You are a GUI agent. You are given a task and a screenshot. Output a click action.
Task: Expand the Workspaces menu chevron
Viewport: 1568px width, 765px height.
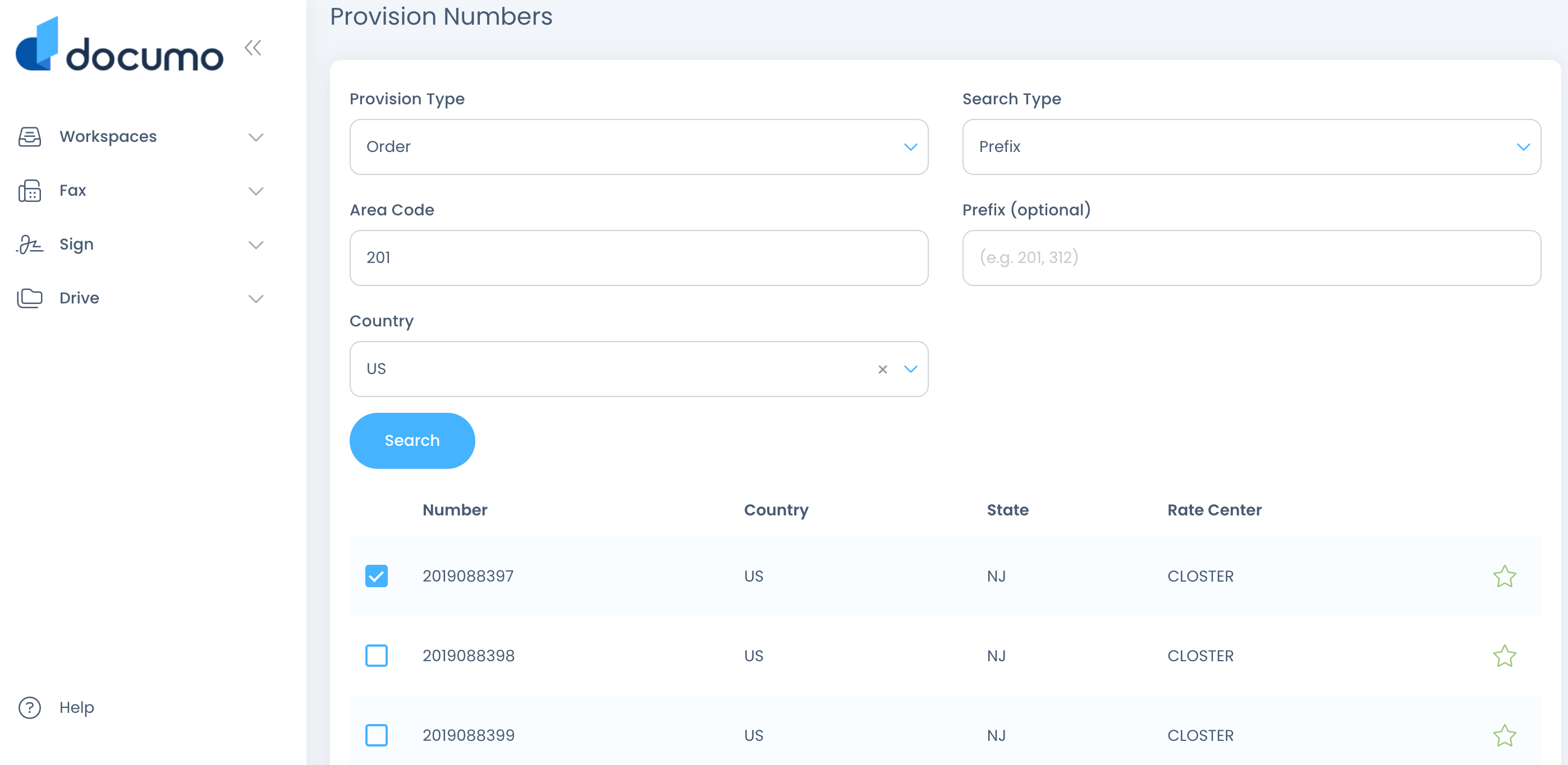pos(256,137)
